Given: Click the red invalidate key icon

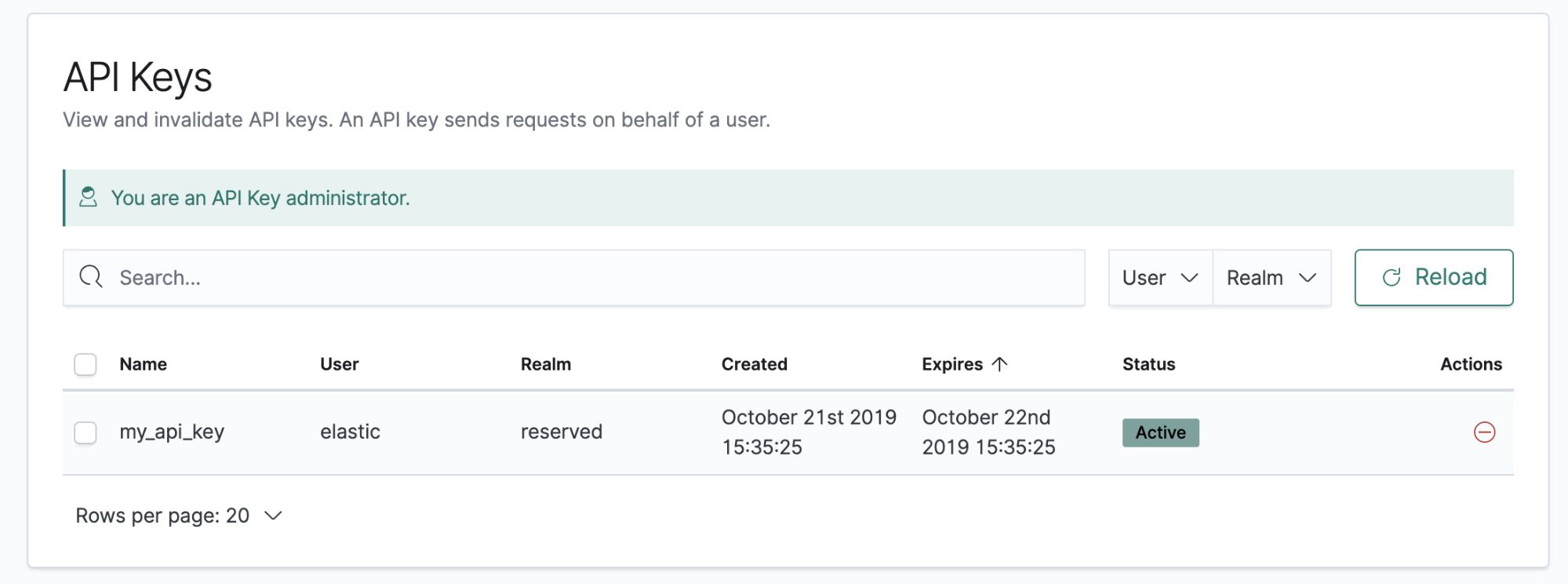Looking at the screenshot, I should pyautogui.click(x=1484, y=433).
